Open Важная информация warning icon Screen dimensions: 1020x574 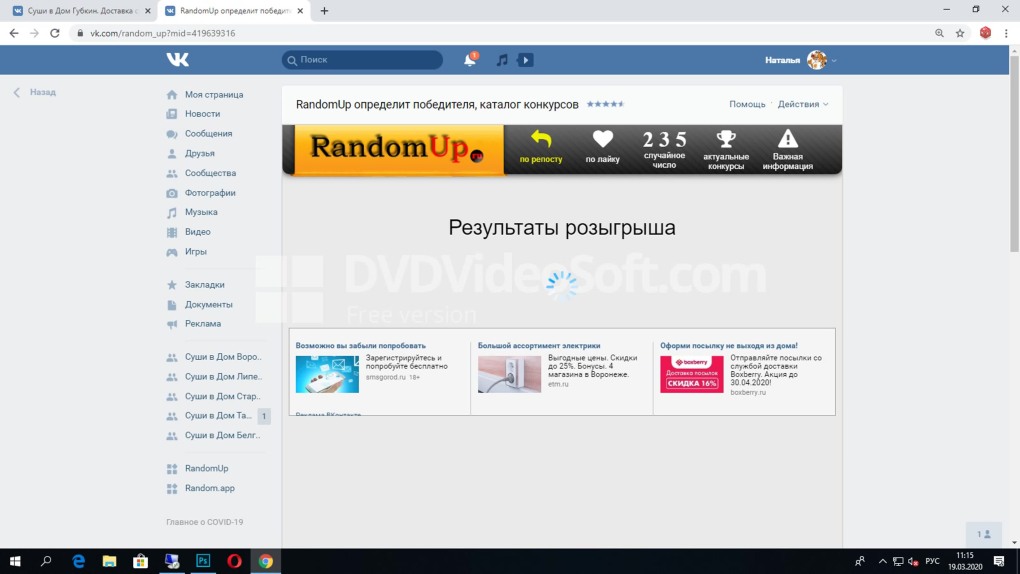[x=788, y=150]
